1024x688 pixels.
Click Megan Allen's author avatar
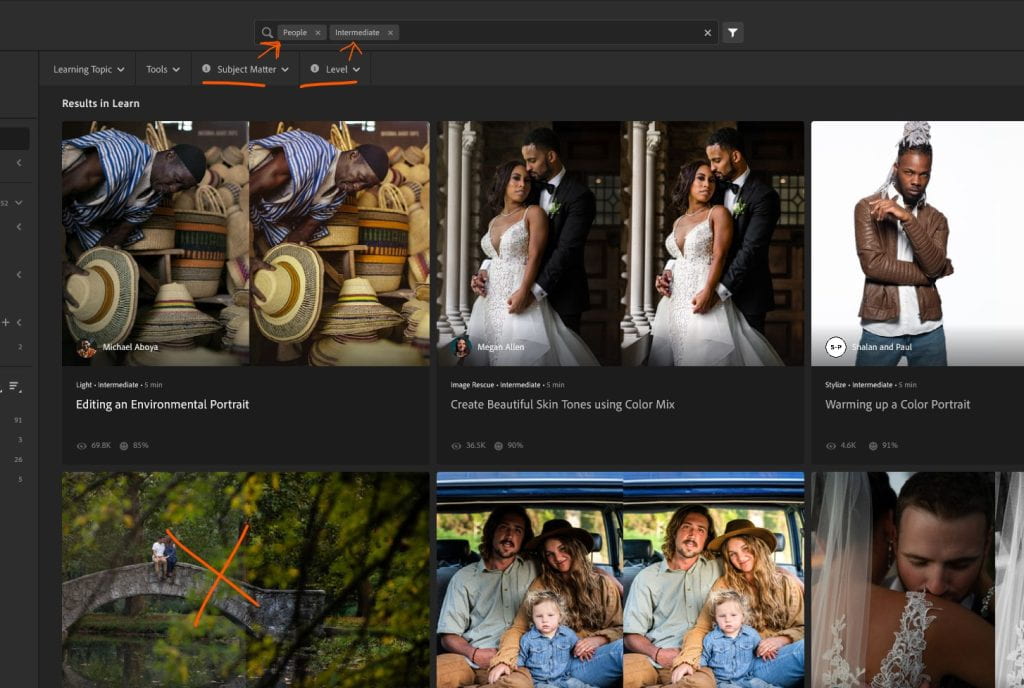[459, 347]
